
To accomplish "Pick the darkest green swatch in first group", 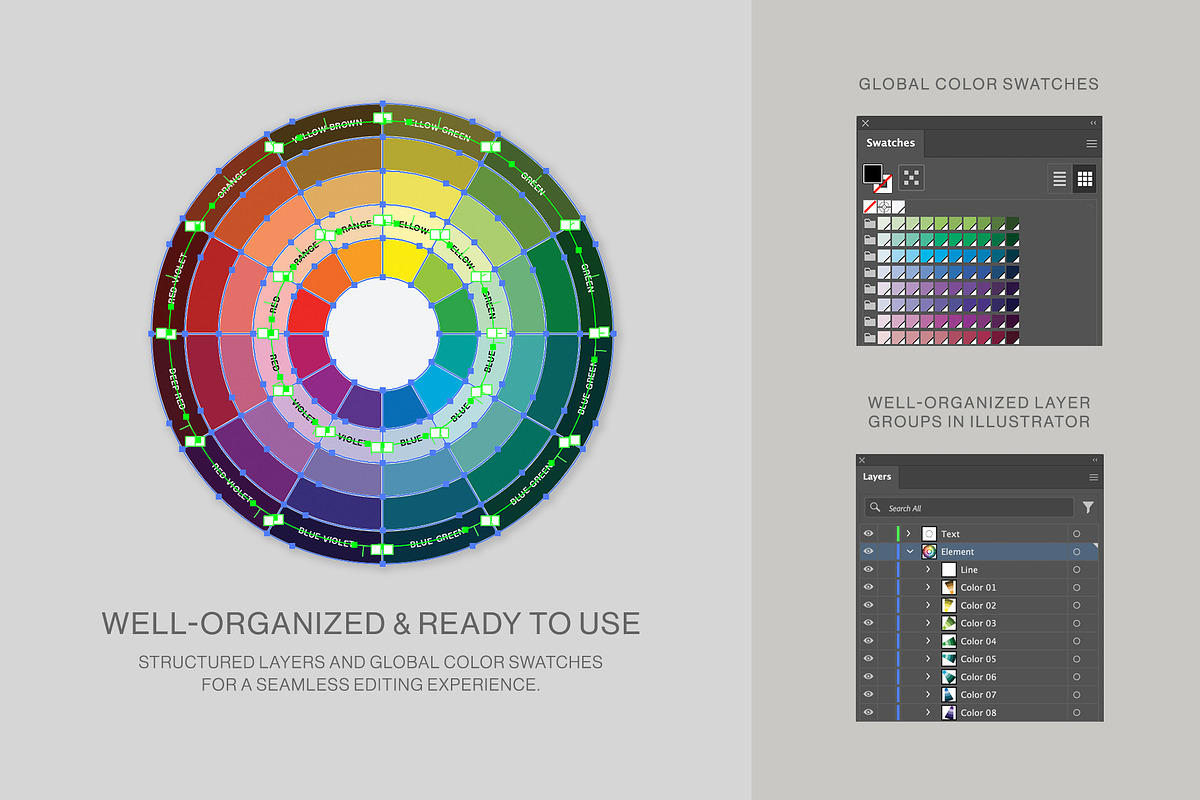I will [1013, 223].
